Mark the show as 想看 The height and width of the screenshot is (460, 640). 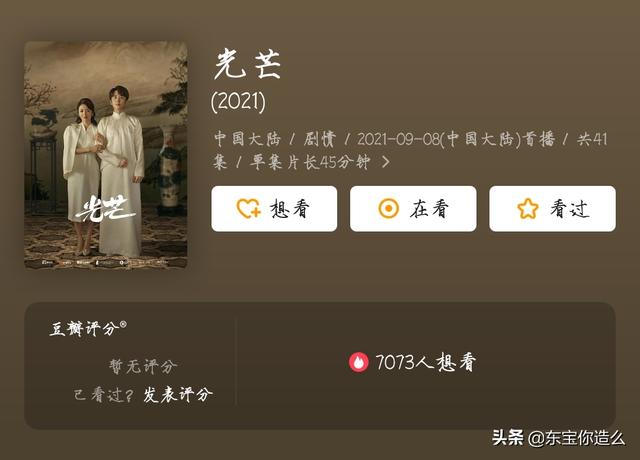coord(274,209)
